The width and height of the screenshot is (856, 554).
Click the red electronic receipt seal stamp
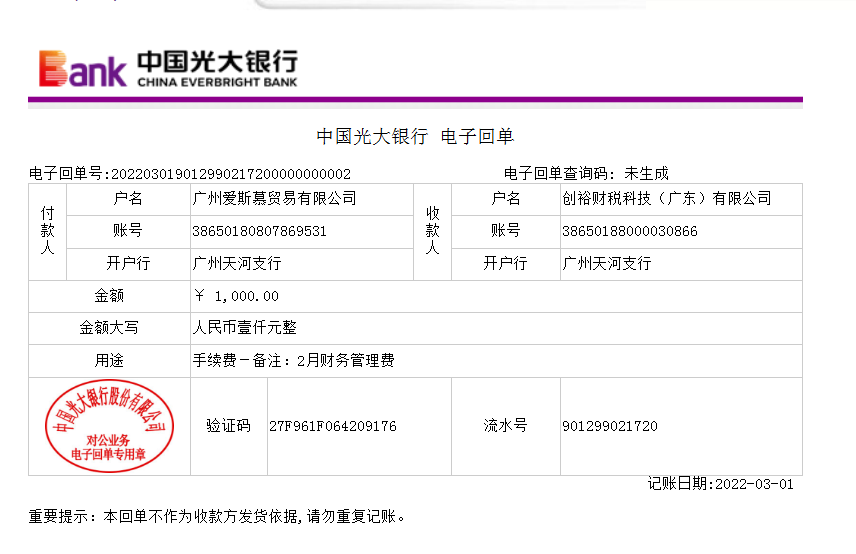pyautogui.click(x=109, y=426)
